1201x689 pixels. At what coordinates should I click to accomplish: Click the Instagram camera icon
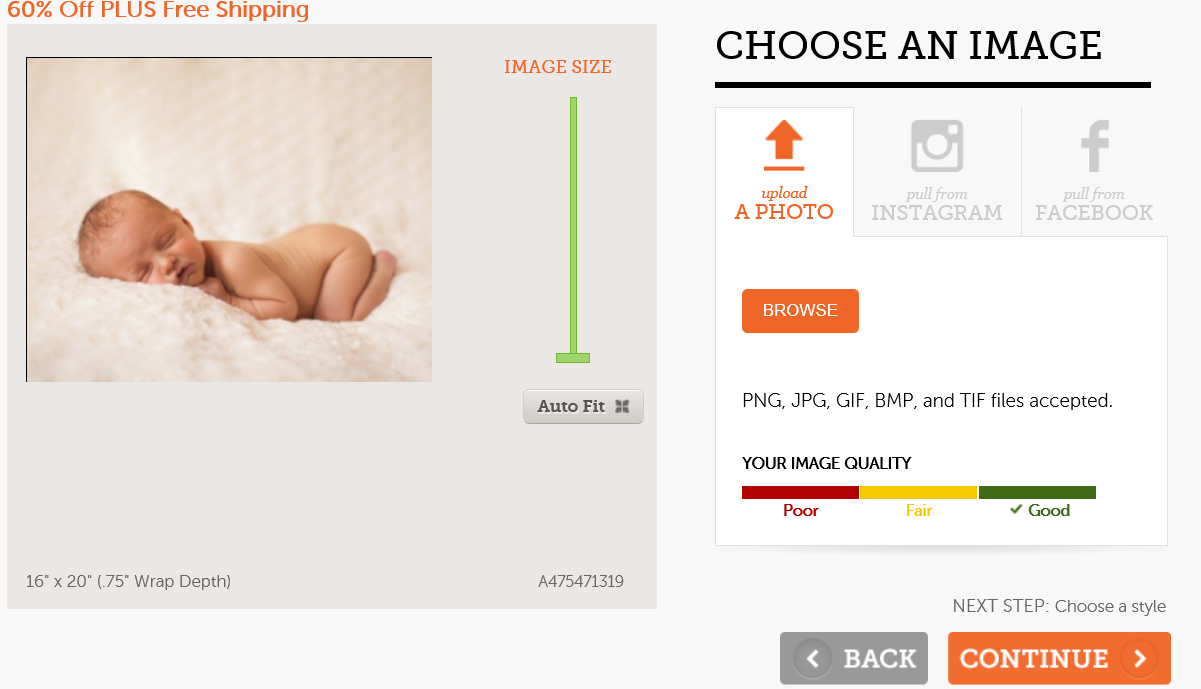point(937,146)
